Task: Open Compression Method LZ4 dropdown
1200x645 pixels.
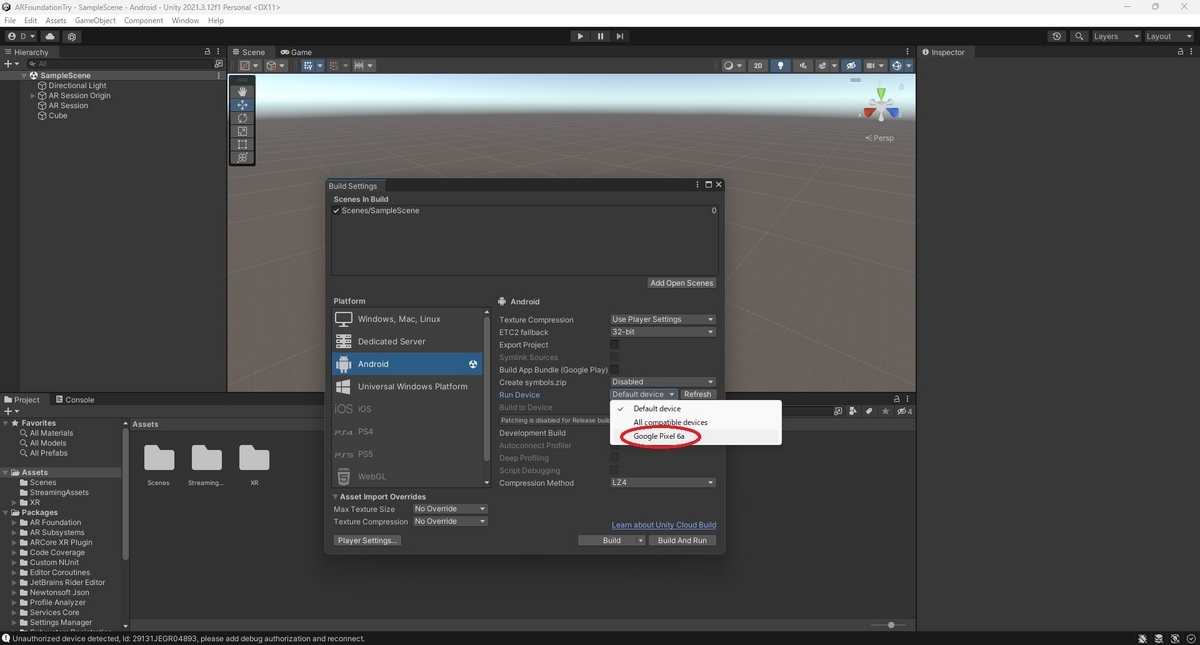Action: tap(663, 483)
